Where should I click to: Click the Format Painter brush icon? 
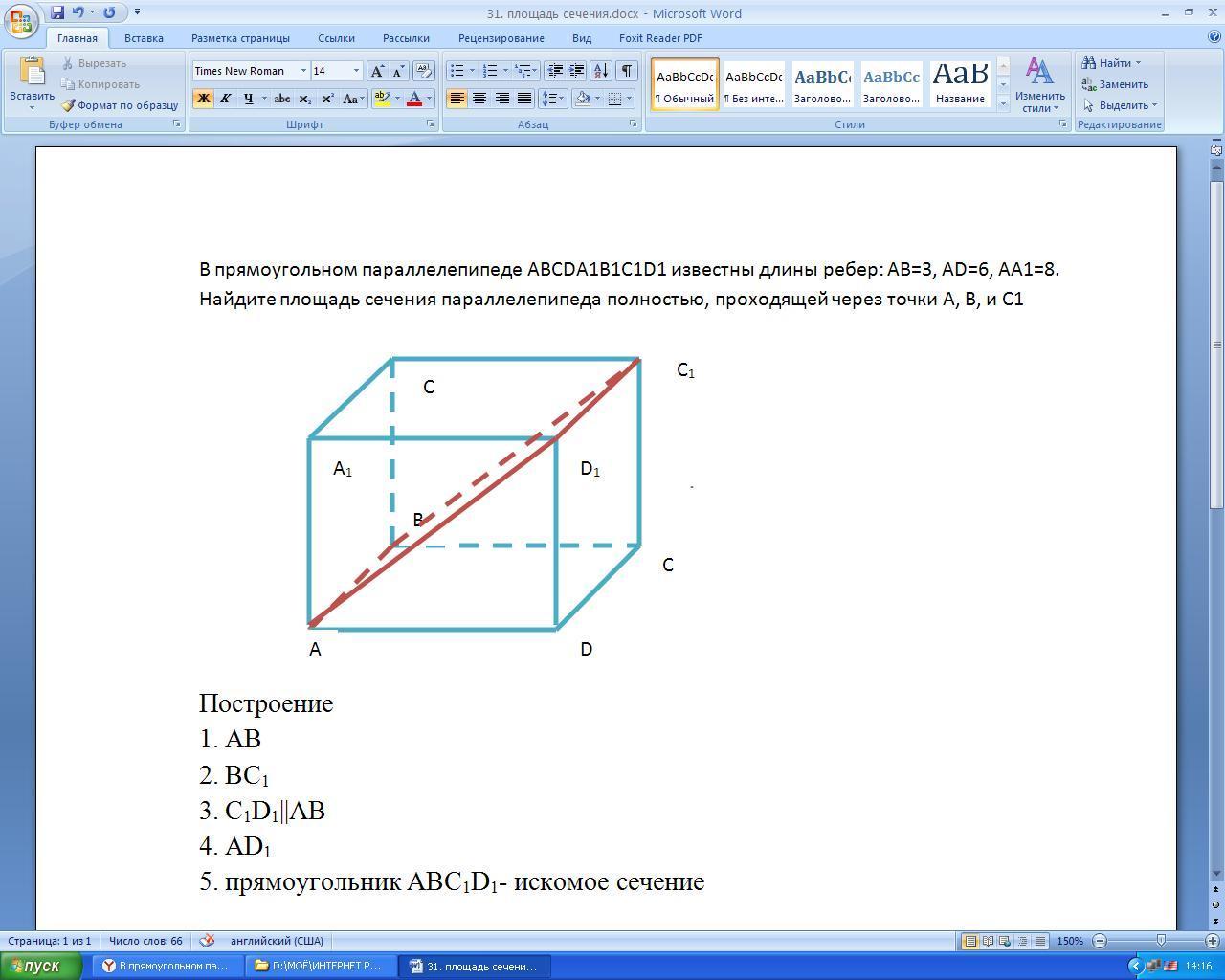pyautogui.click(x=68, y=105)
